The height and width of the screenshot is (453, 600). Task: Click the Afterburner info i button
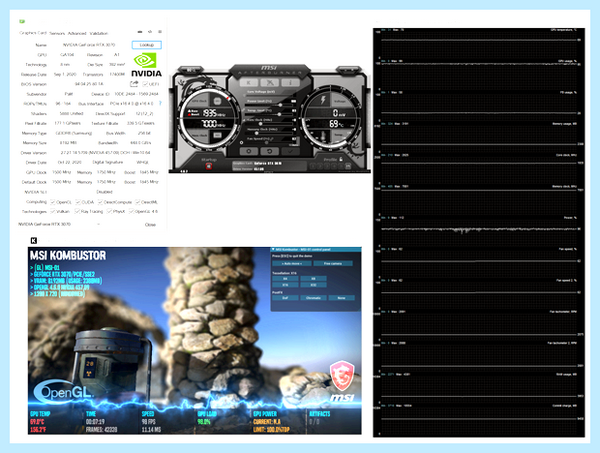click(x=290, y=83)
